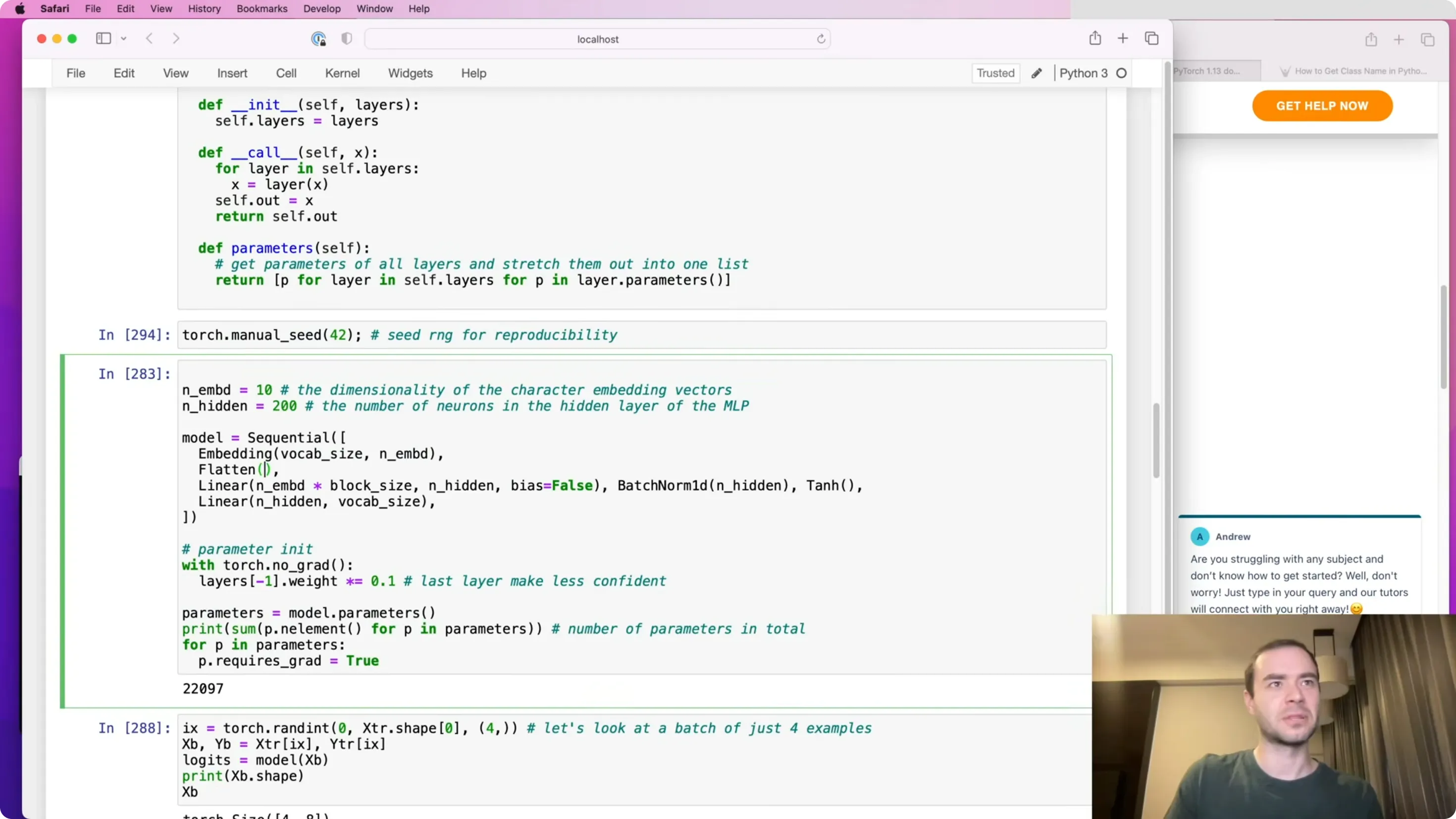This screenshot has width=1456, height=819.
Task: Open the Share icon in front Safari window
Action: pyautogui.click(x=1095, y=38)
